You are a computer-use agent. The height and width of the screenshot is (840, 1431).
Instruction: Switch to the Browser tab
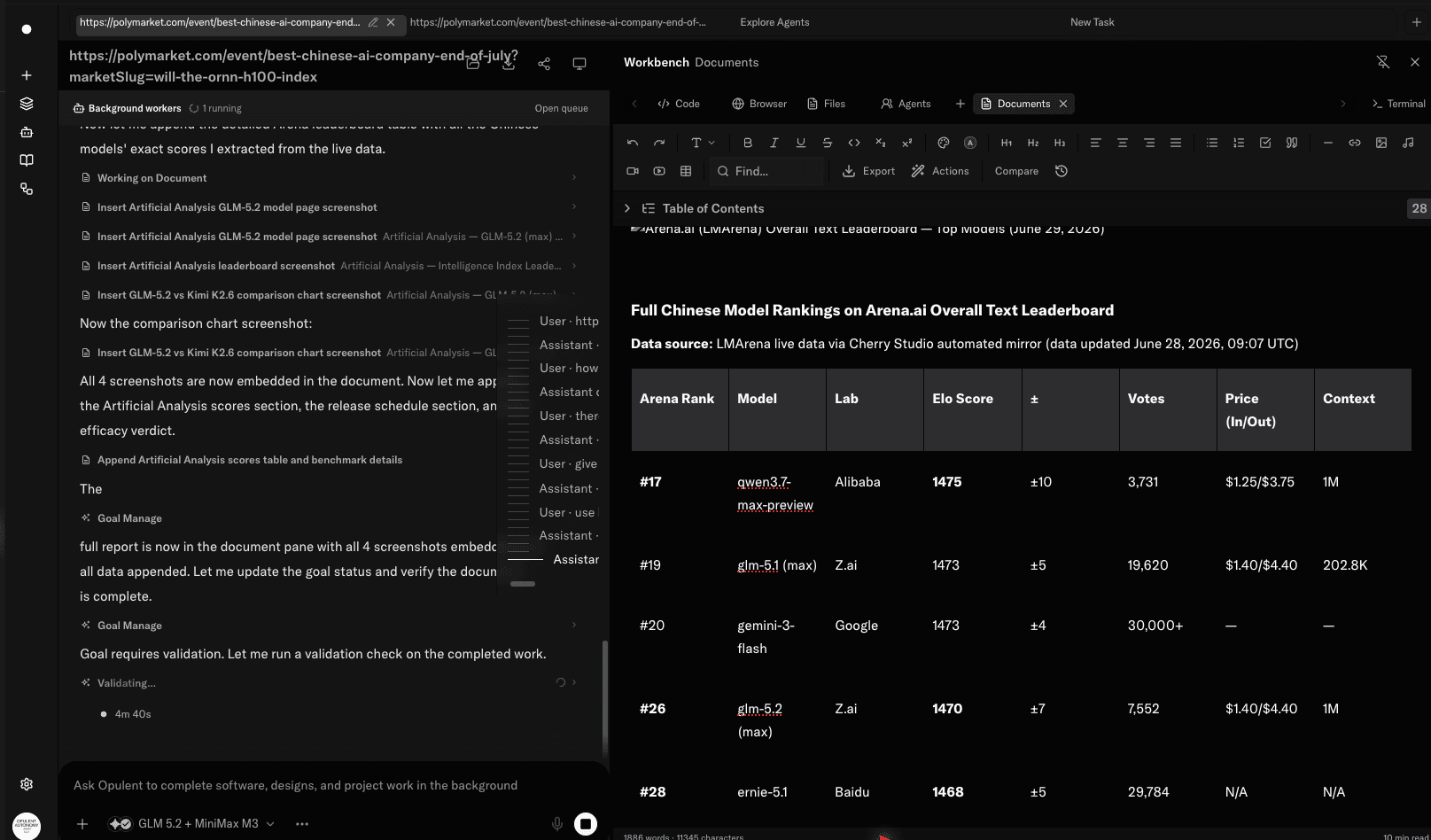(x=759, y=104)
